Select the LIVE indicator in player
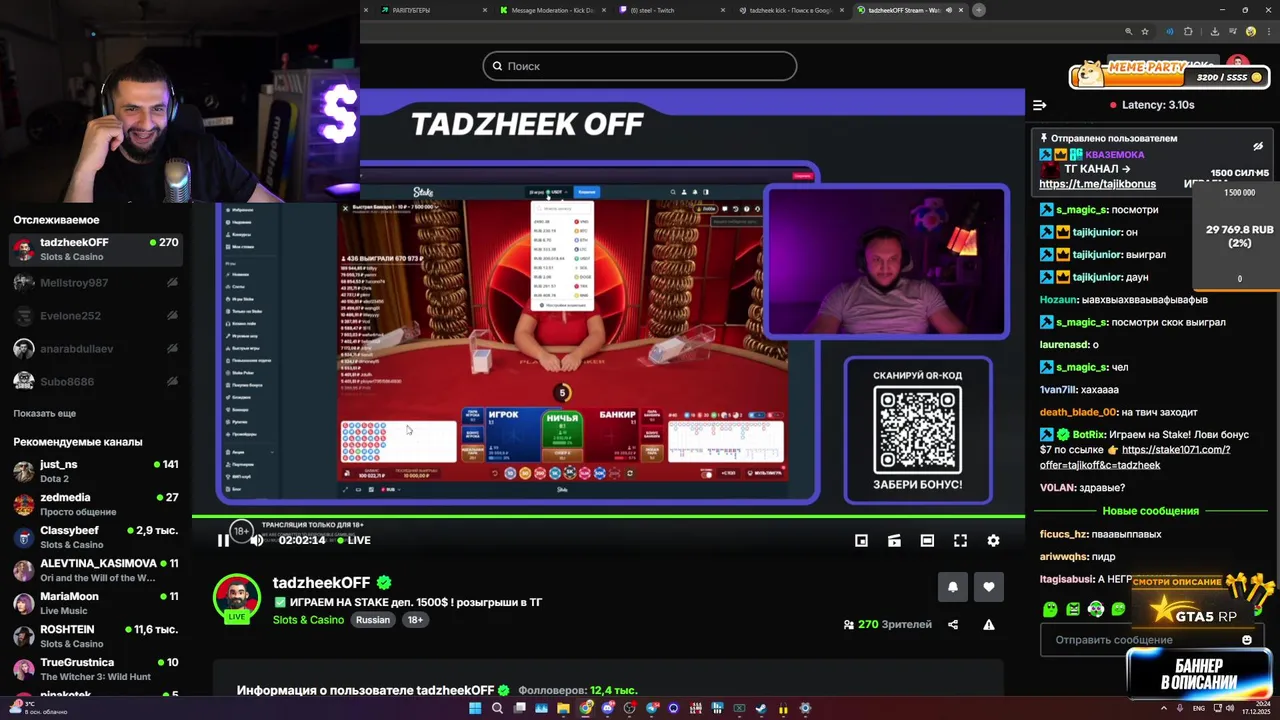This screenshot has height=720, width=1280. coord(354,540)
